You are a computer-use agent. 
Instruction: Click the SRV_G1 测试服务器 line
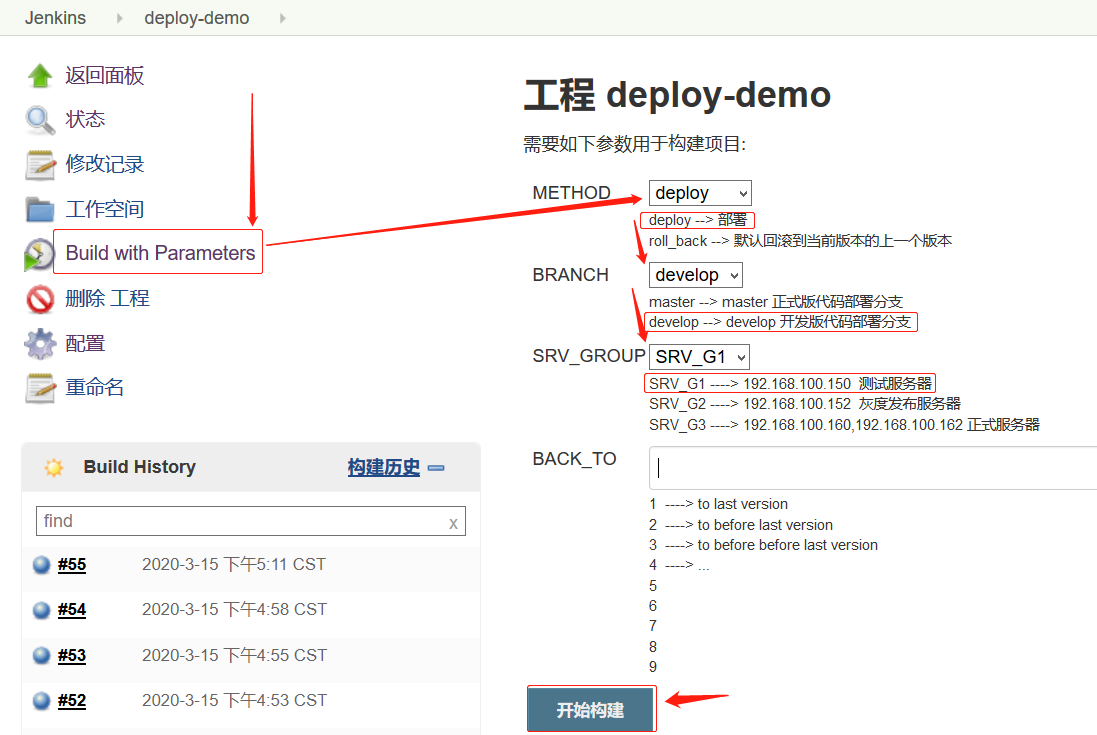[x=791, y=384]
